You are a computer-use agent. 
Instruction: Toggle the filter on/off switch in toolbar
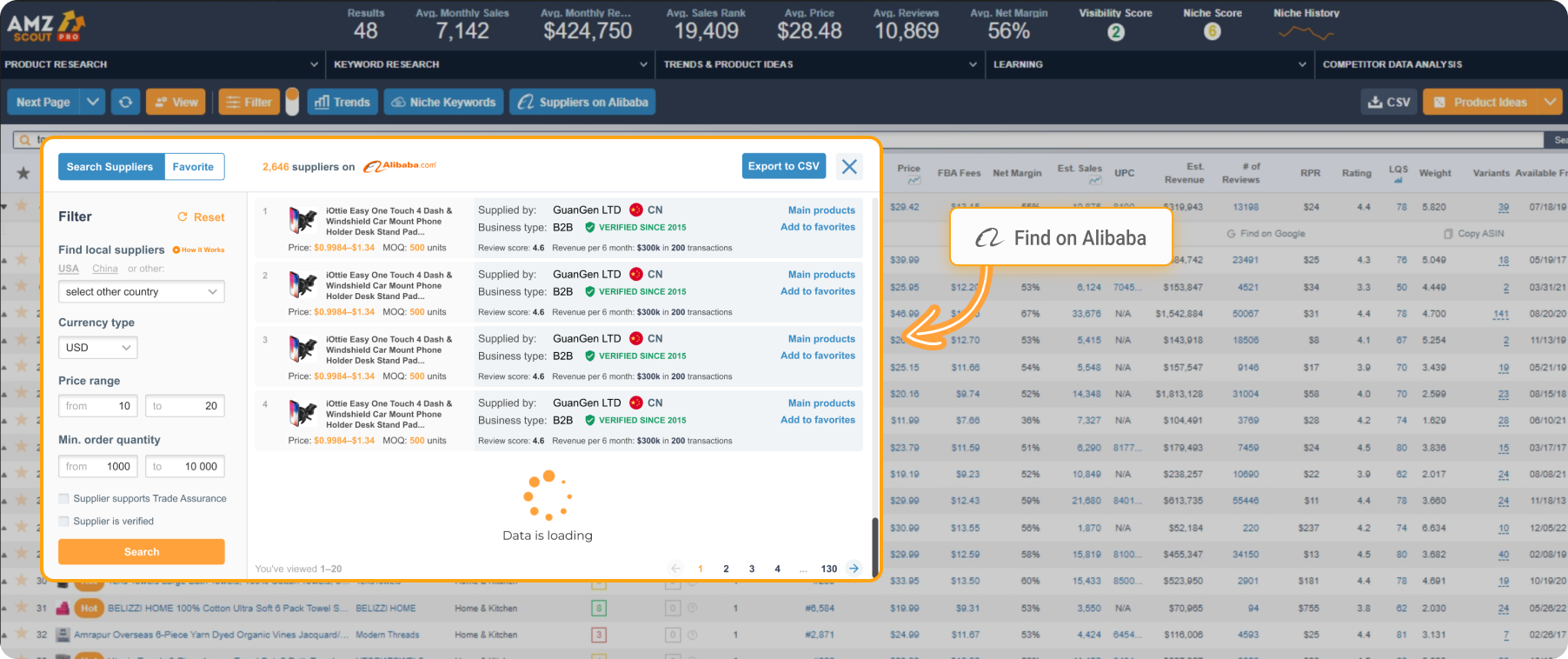coord(292,102)
